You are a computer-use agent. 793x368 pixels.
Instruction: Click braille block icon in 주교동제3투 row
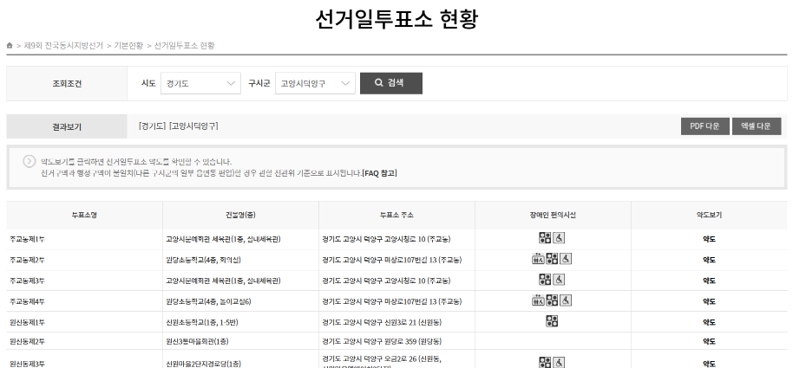click(545, 280)
